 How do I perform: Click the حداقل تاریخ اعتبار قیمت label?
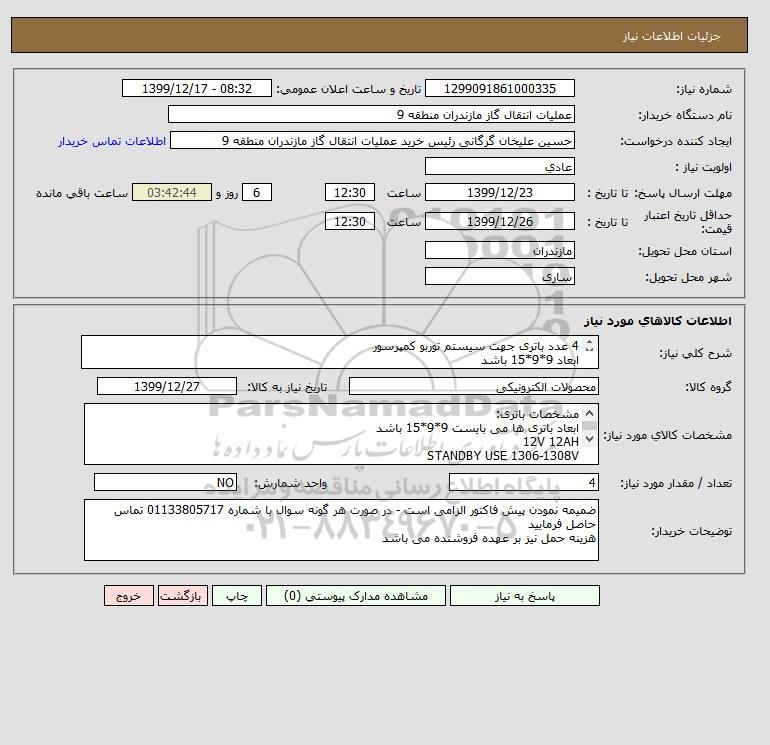pyautogui.click(x=688, y=222)
